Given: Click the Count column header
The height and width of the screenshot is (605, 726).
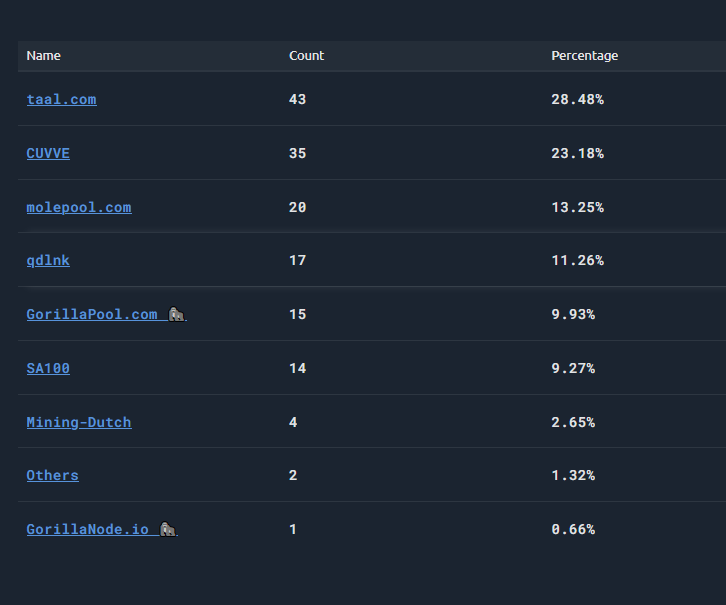Looking at the screenshot, I should click(x=307, y=56).
